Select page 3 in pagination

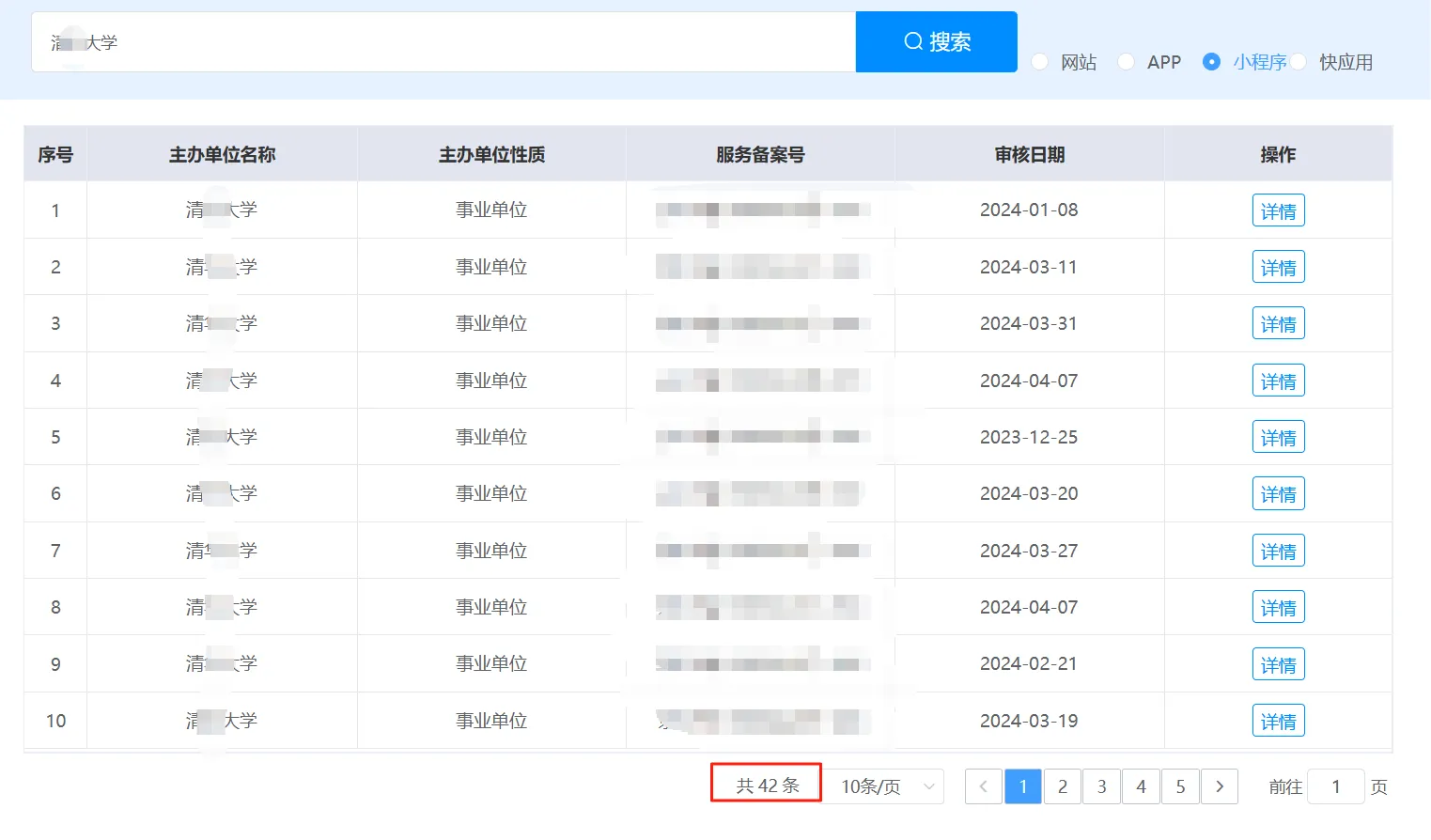1101,786
